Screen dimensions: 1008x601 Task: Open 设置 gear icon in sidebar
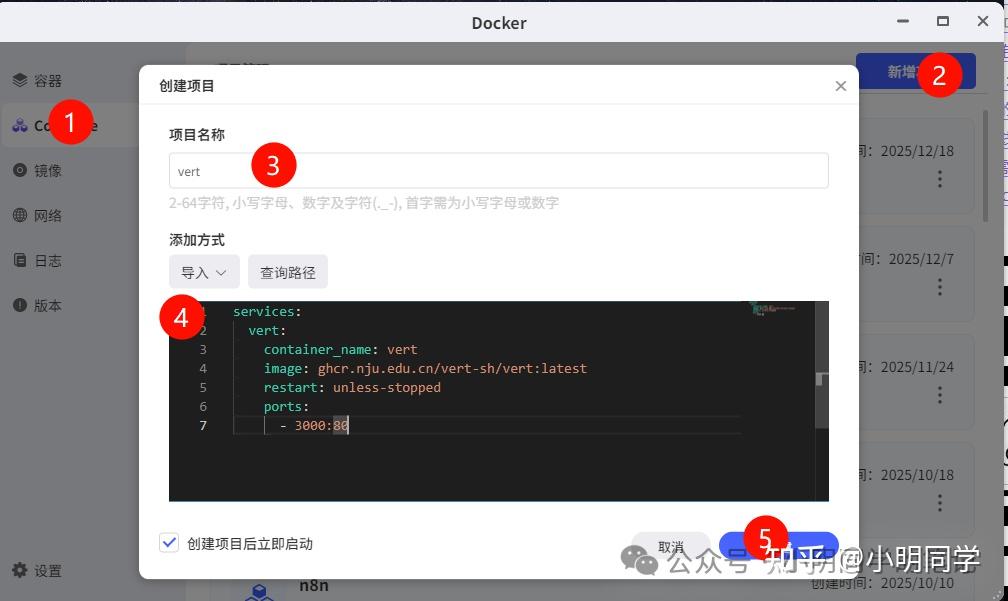(x=20, y=571)
